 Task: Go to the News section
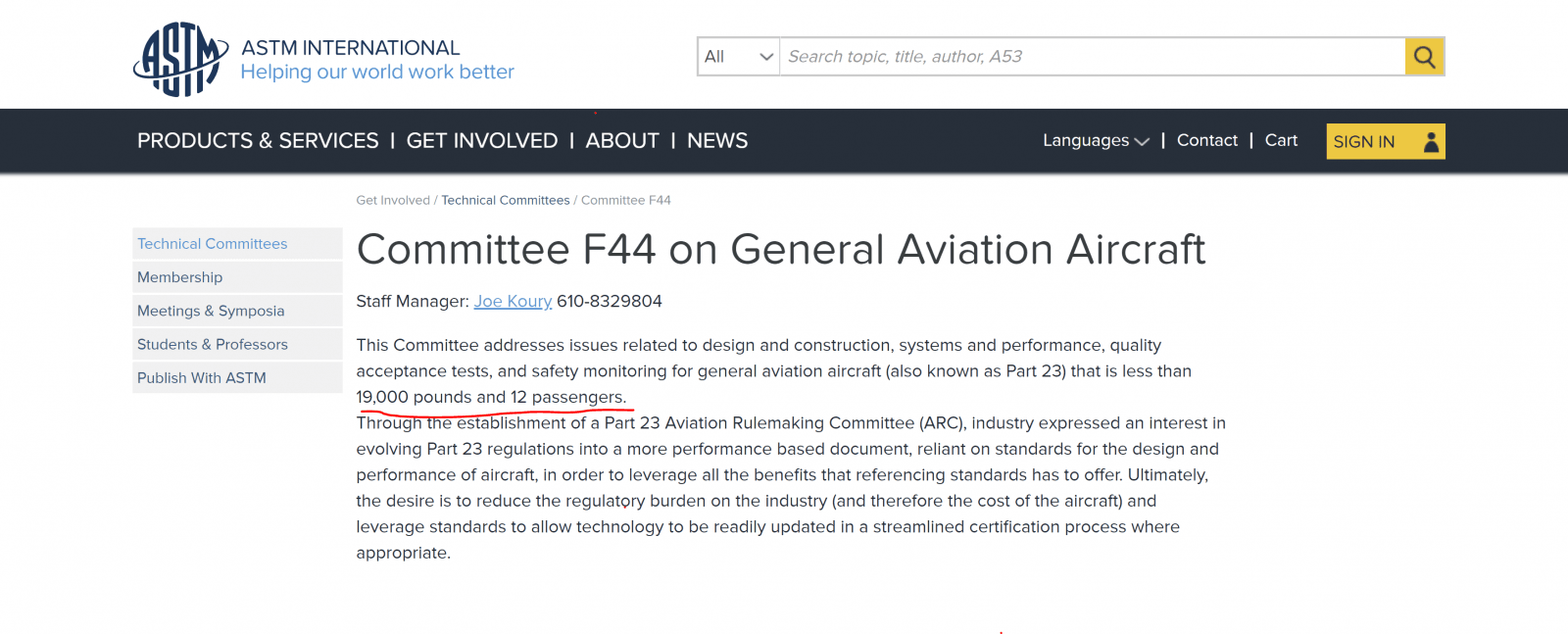pos(717,140)
